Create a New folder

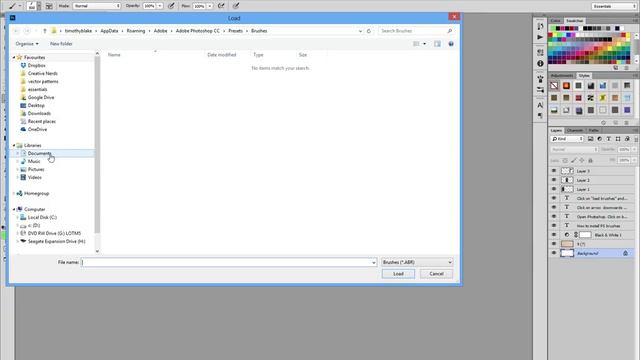click(x=61, y=44)
